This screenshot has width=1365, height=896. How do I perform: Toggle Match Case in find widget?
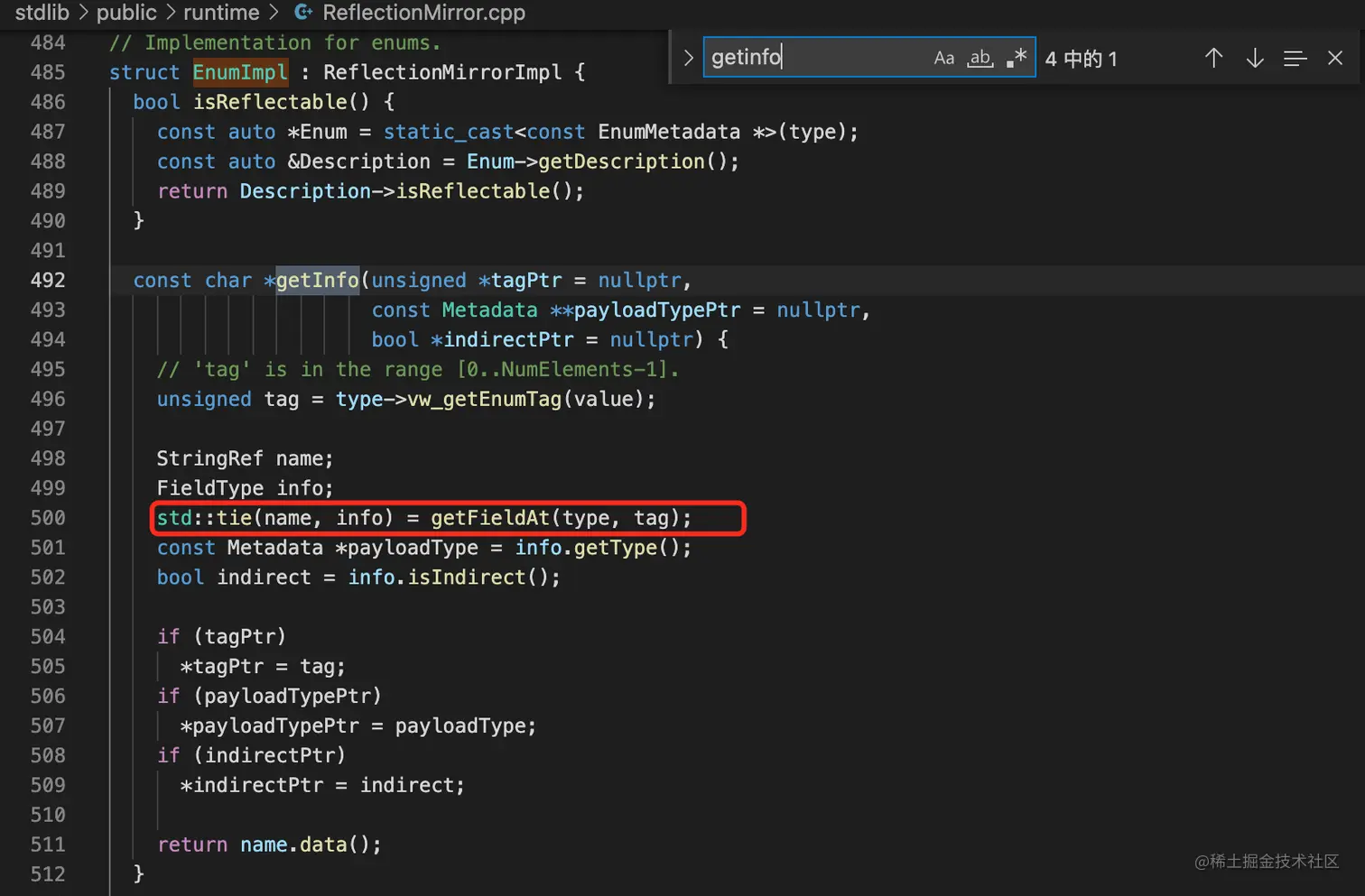tap(943, 58)
